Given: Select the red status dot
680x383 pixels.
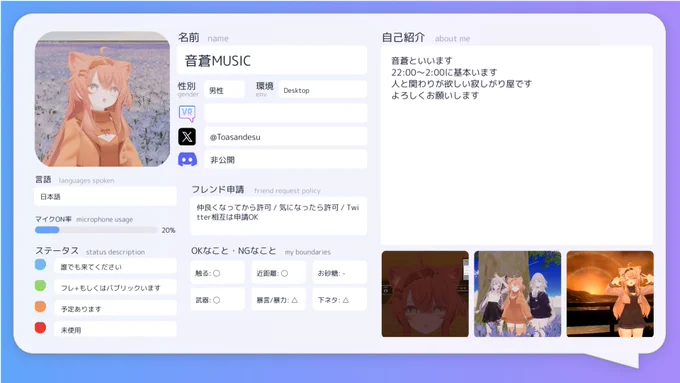Looking at the screenshot, I should pyautogui.click(x=40, y=327).
